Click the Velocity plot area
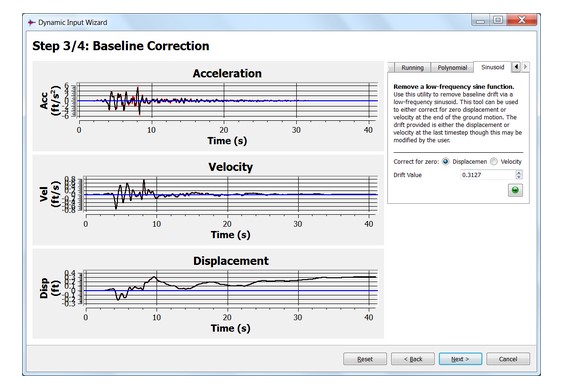Viewport: 587px width, 386px height. [x=232, y=195]
